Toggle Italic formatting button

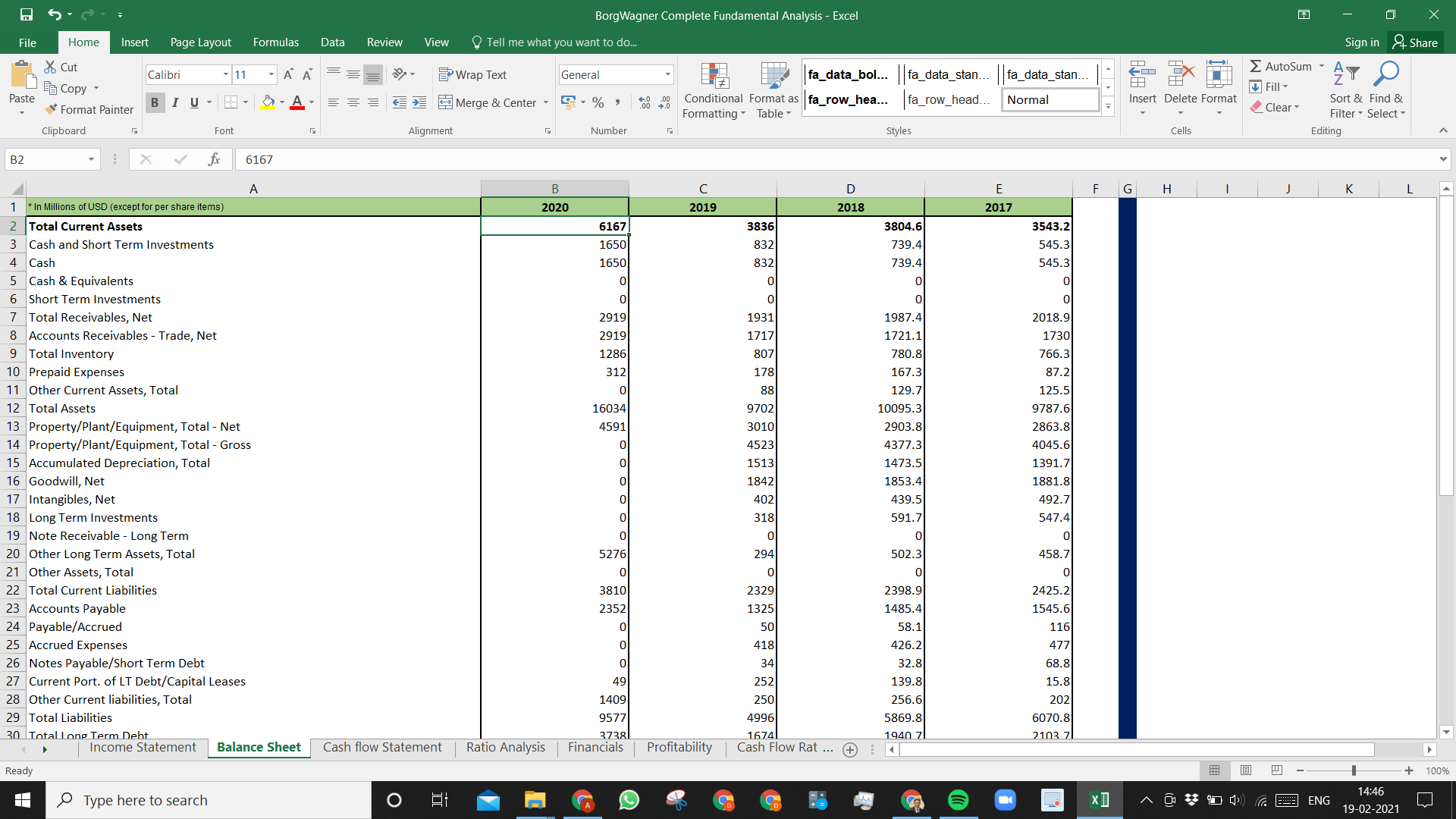coord(175,102)
